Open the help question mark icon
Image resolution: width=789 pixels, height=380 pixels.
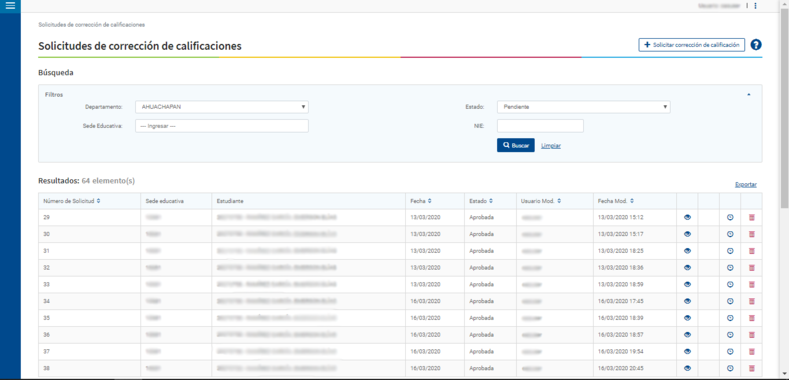tap(755, 45)
